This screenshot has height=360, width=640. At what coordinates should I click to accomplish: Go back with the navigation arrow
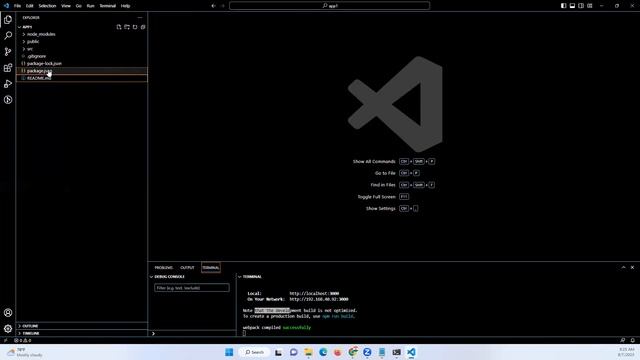tap(213, 6)
